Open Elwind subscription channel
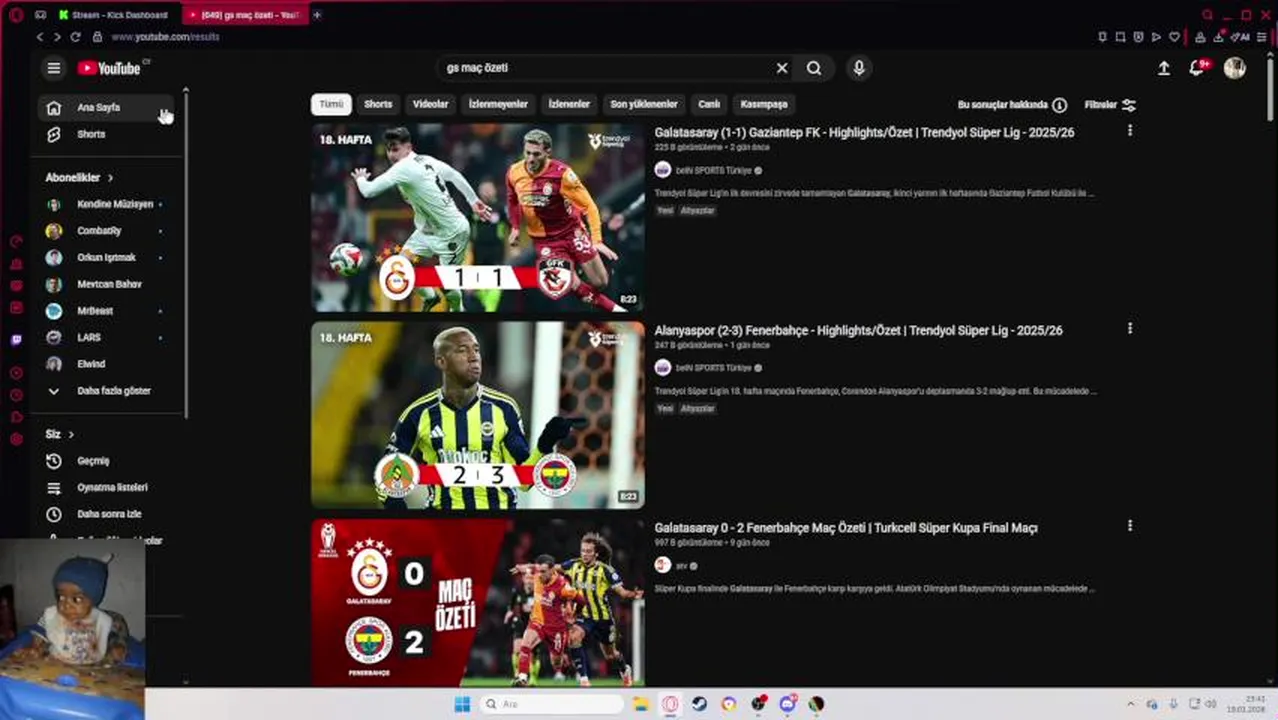This screenshot has height=720, width=1278. (x=104, y=364)
